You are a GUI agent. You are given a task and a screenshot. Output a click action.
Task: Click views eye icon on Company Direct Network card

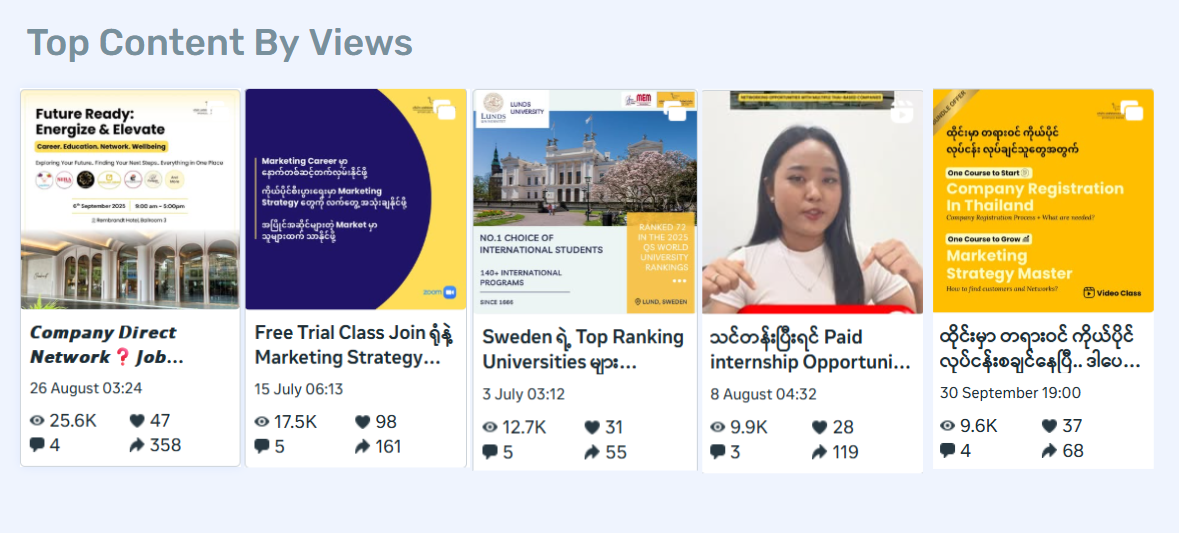pyautogui.click(x=37, y=421)
